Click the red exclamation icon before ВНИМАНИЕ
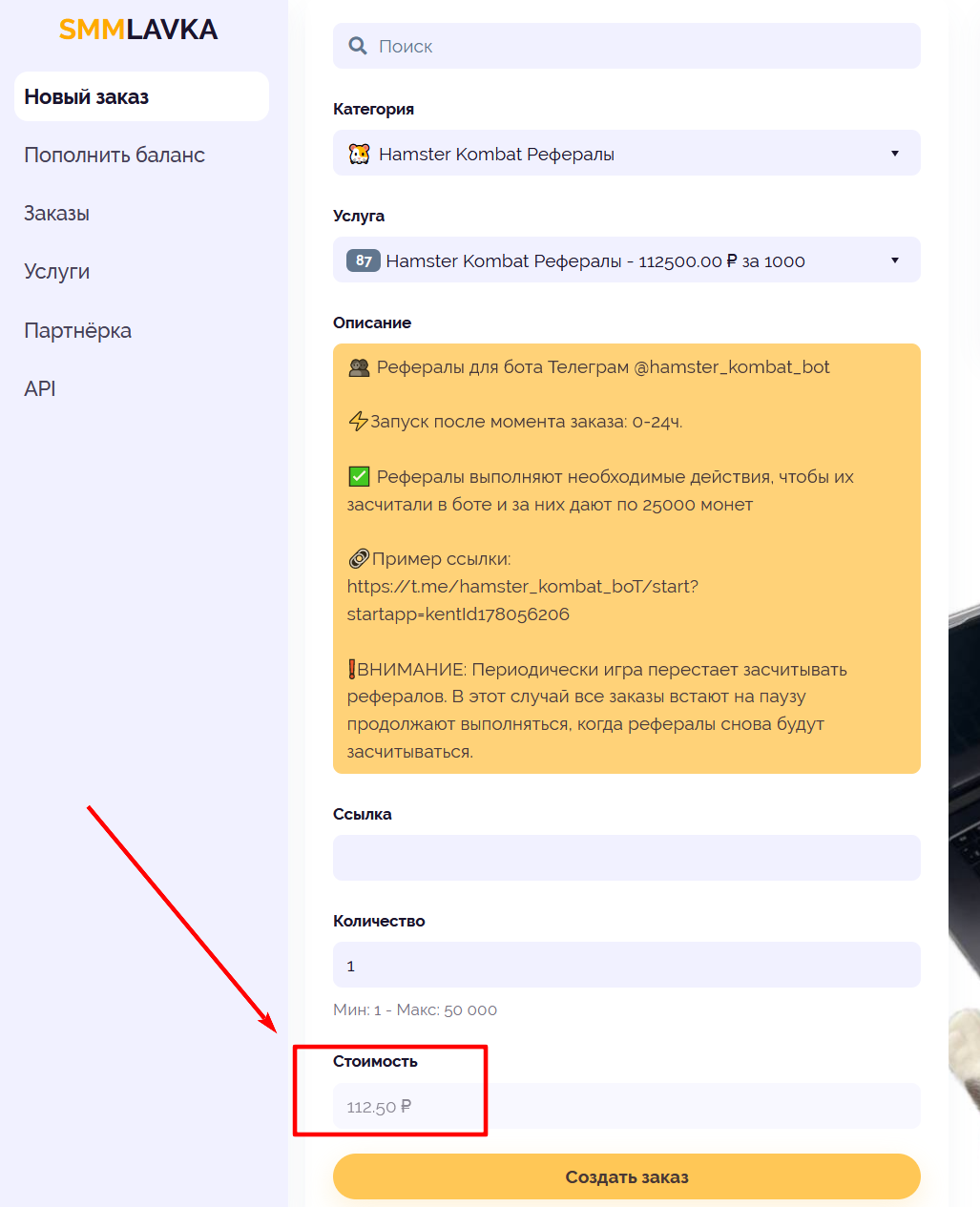The image size is (980, 1207). pos(351,669)
